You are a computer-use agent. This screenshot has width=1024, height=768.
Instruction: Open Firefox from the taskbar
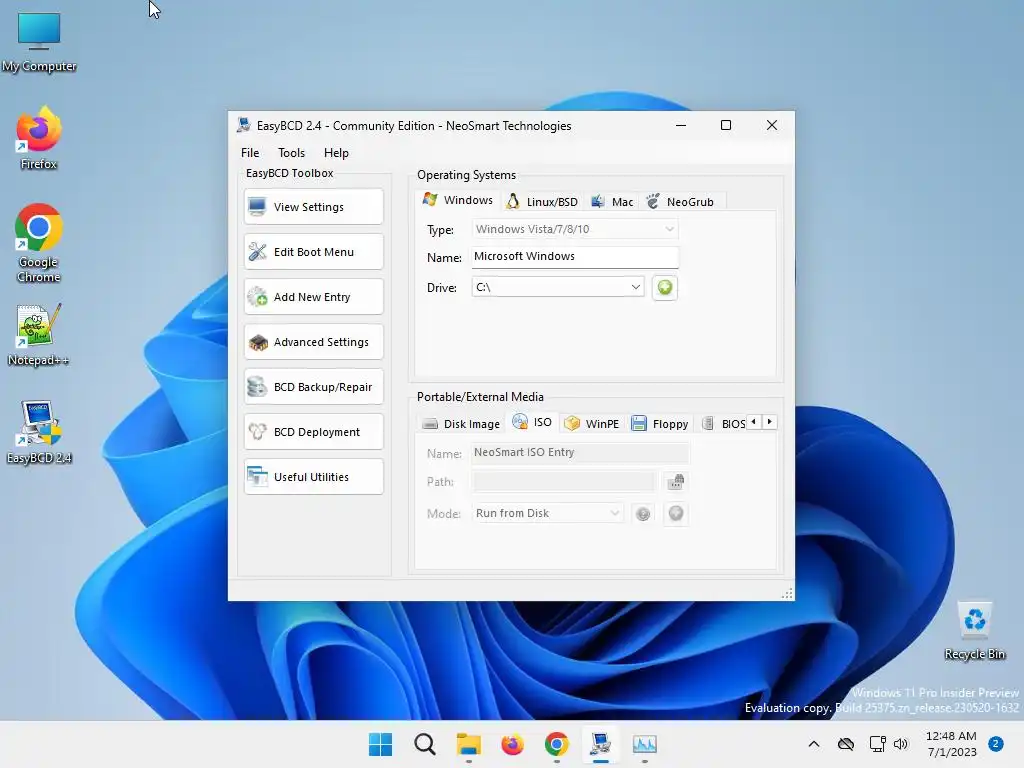513,744
